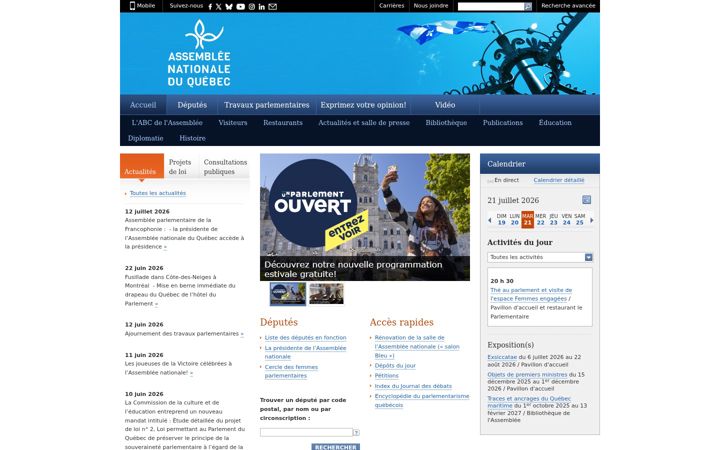This screenshot has height=450, width=720.
Task: Open Recherche avancée link
Action: coord(568,6)
